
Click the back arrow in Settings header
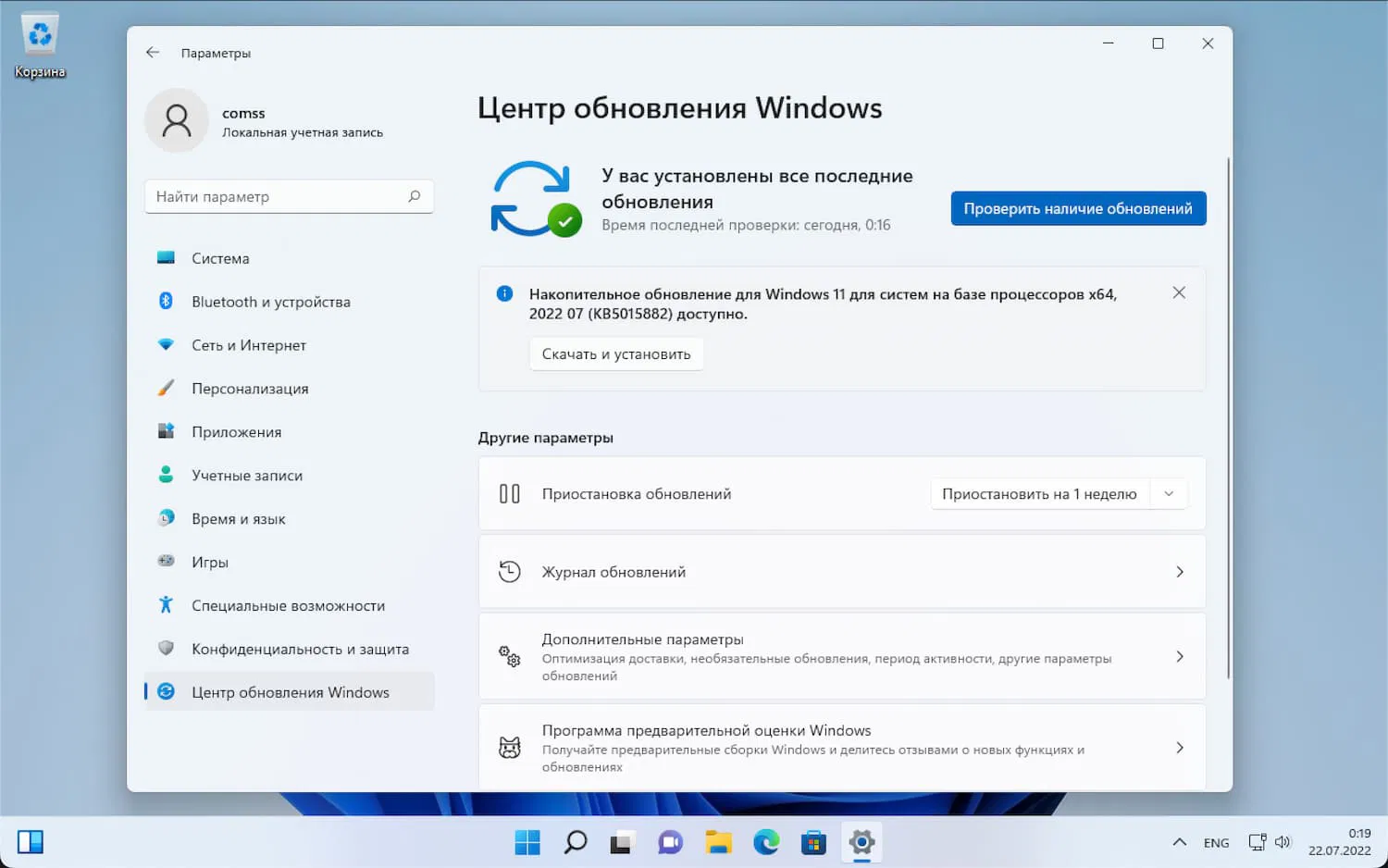pos(153,53)
